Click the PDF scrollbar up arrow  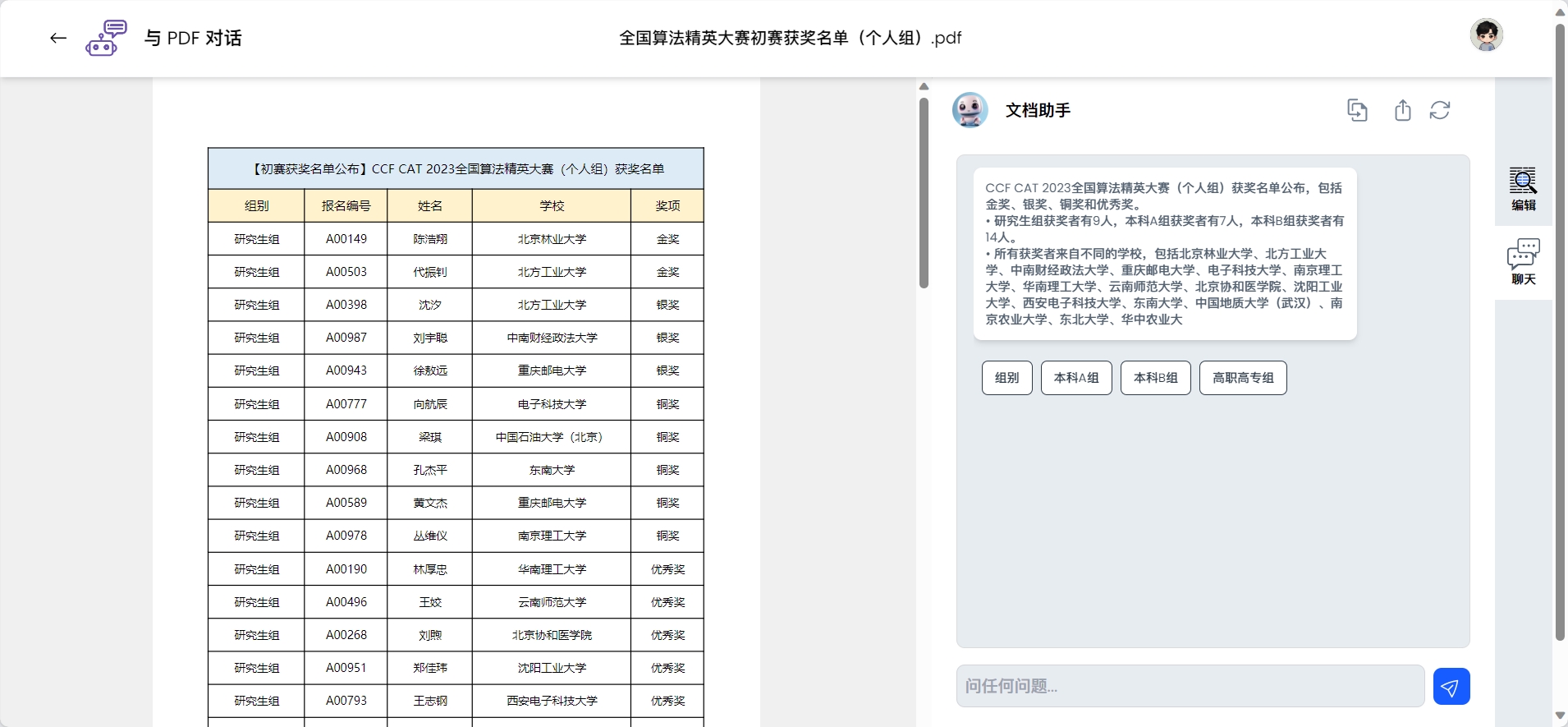pos(924,86)
